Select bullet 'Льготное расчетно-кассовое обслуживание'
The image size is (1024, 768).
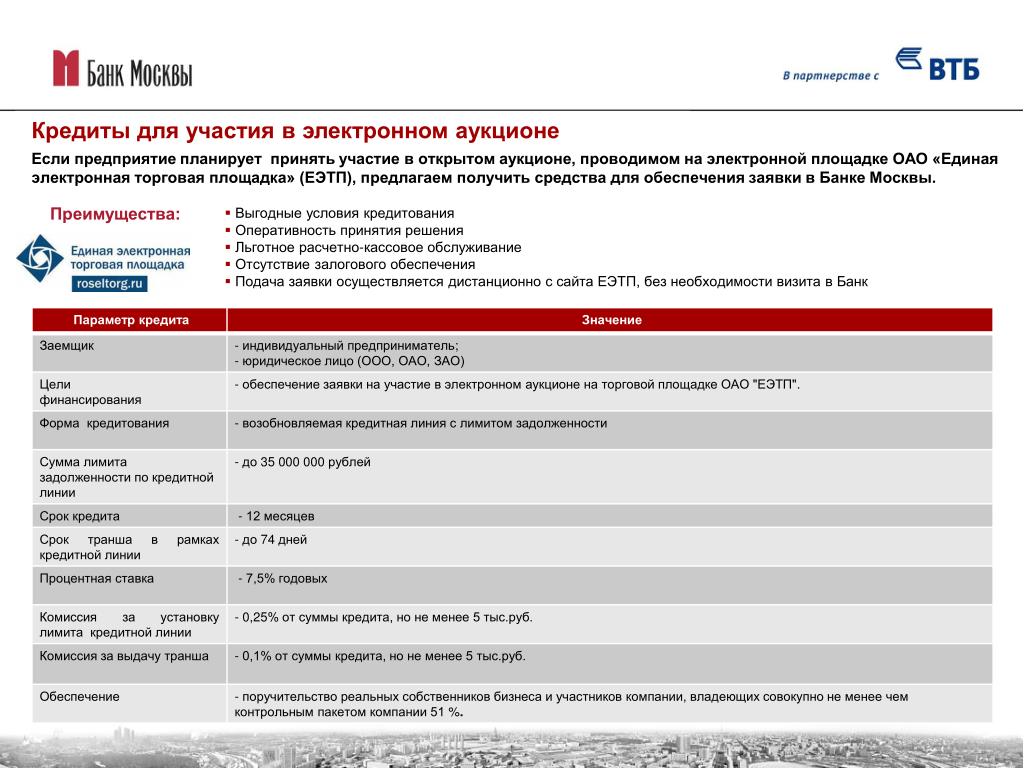(378, 248)
